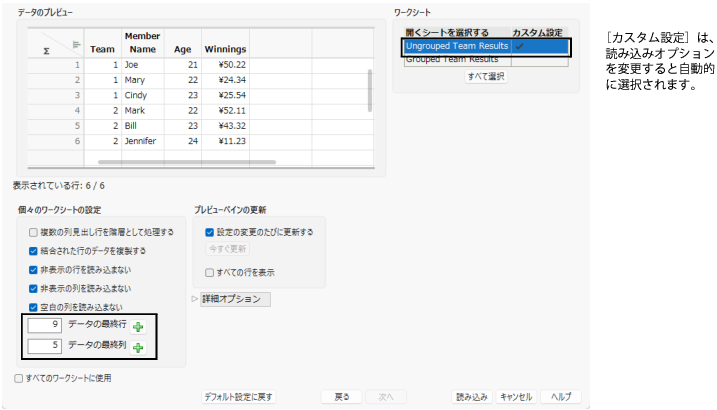Click horizontal scrollbar of data preview
This screenshot has width=717, height=410.
coord(187,162)
